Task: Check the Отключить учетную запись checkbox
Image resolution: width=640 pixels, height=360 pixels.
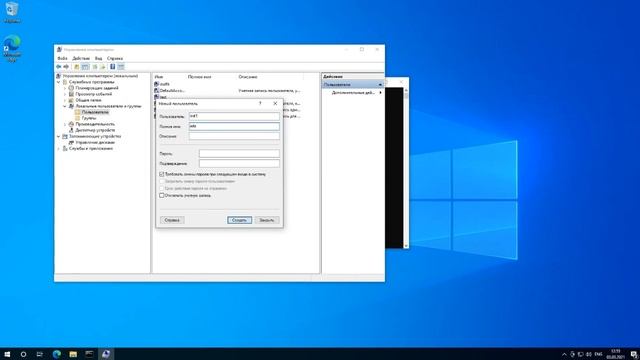Action: tap(162, 196)
